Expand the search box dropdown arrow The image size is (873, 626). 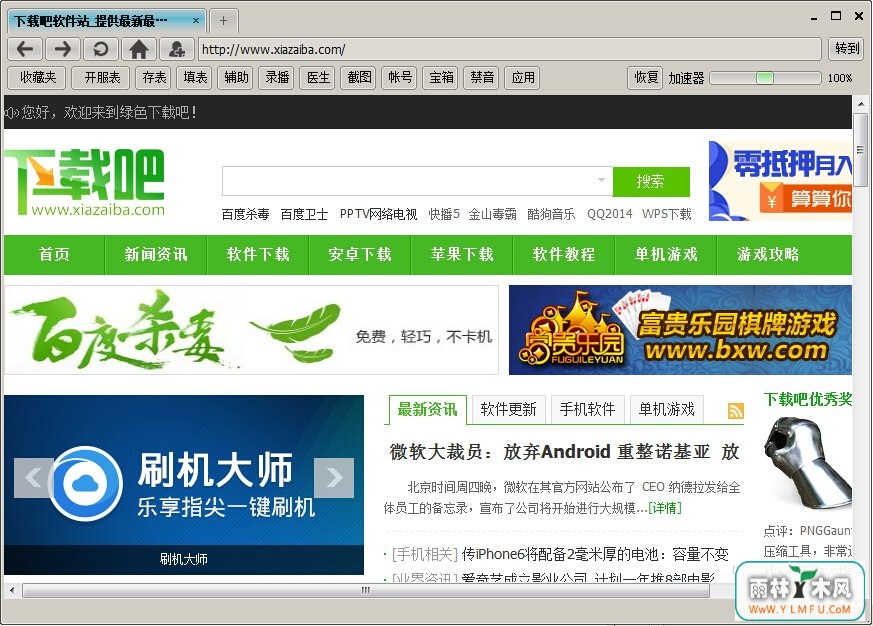[x=601, y=180]
